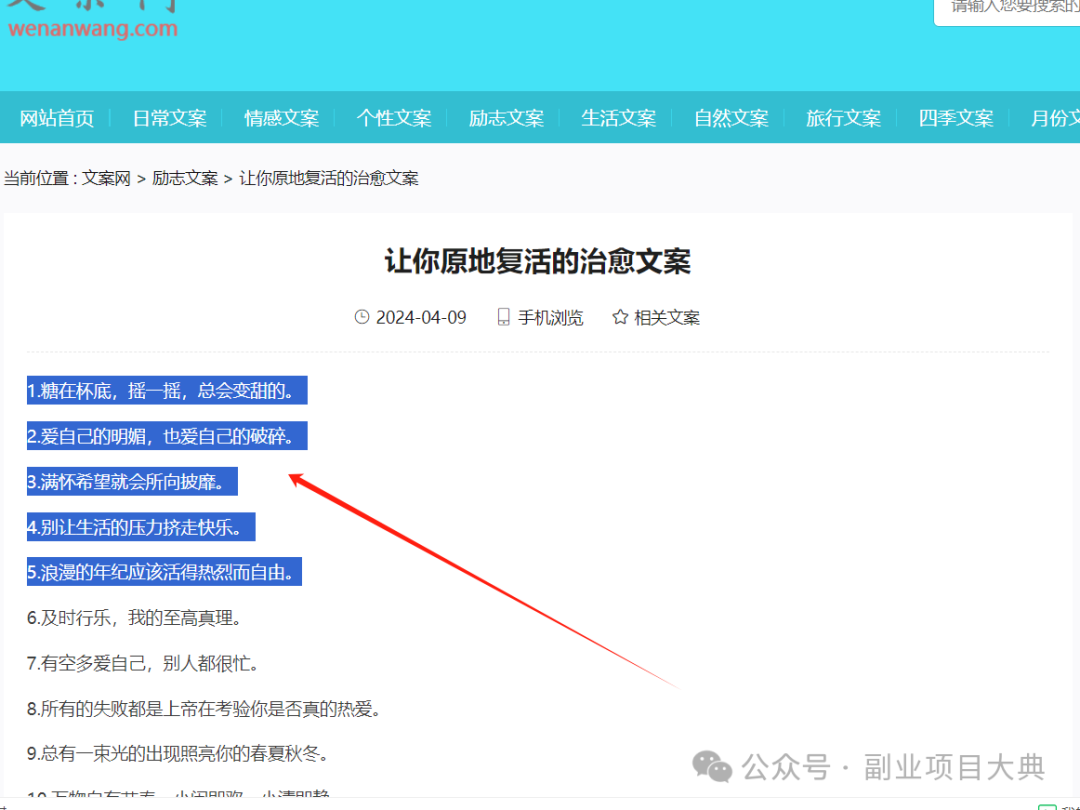
Task: Open the 生活文案 category
Action: tap(617, 118)
